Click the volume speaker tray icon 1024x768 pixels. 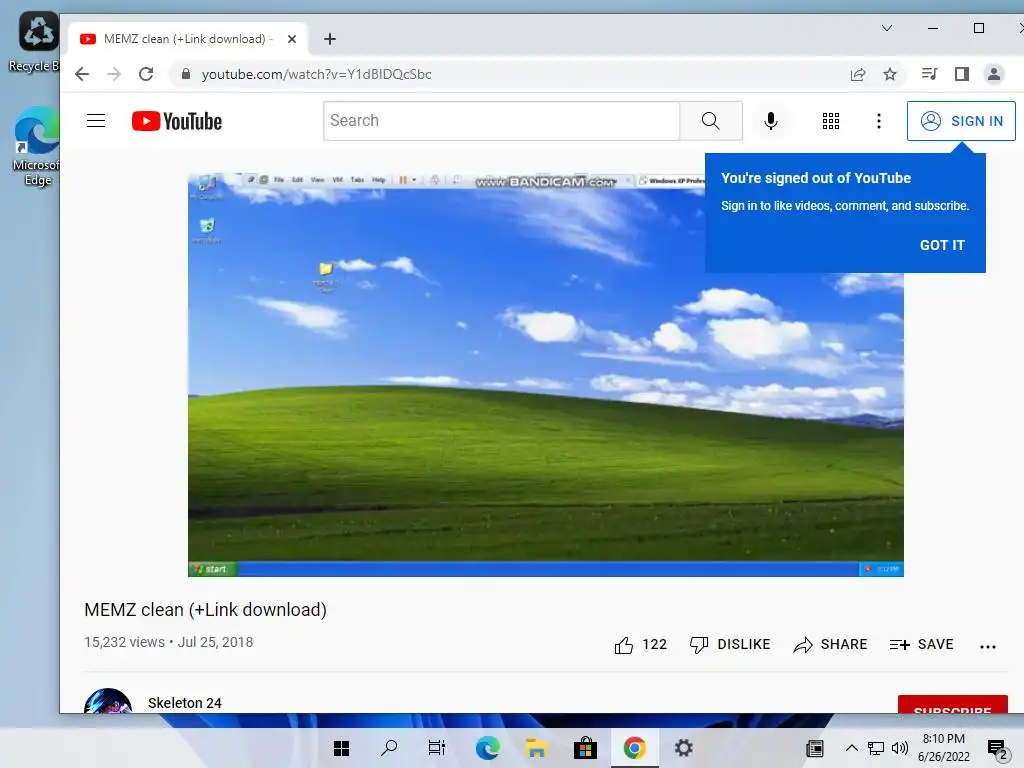pyautogui.click(x=899, y=748)
